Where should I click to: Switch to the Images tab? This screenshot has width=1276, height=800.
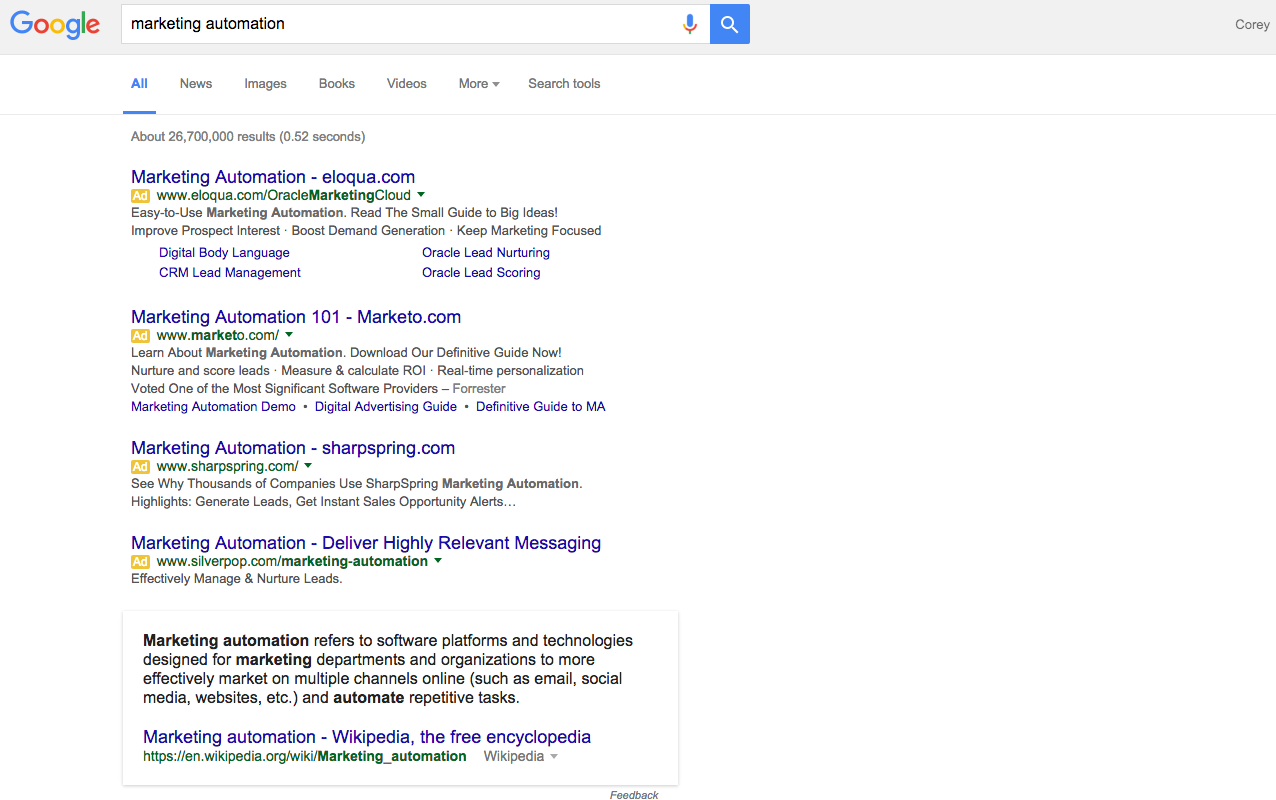(x=265, y=84)
